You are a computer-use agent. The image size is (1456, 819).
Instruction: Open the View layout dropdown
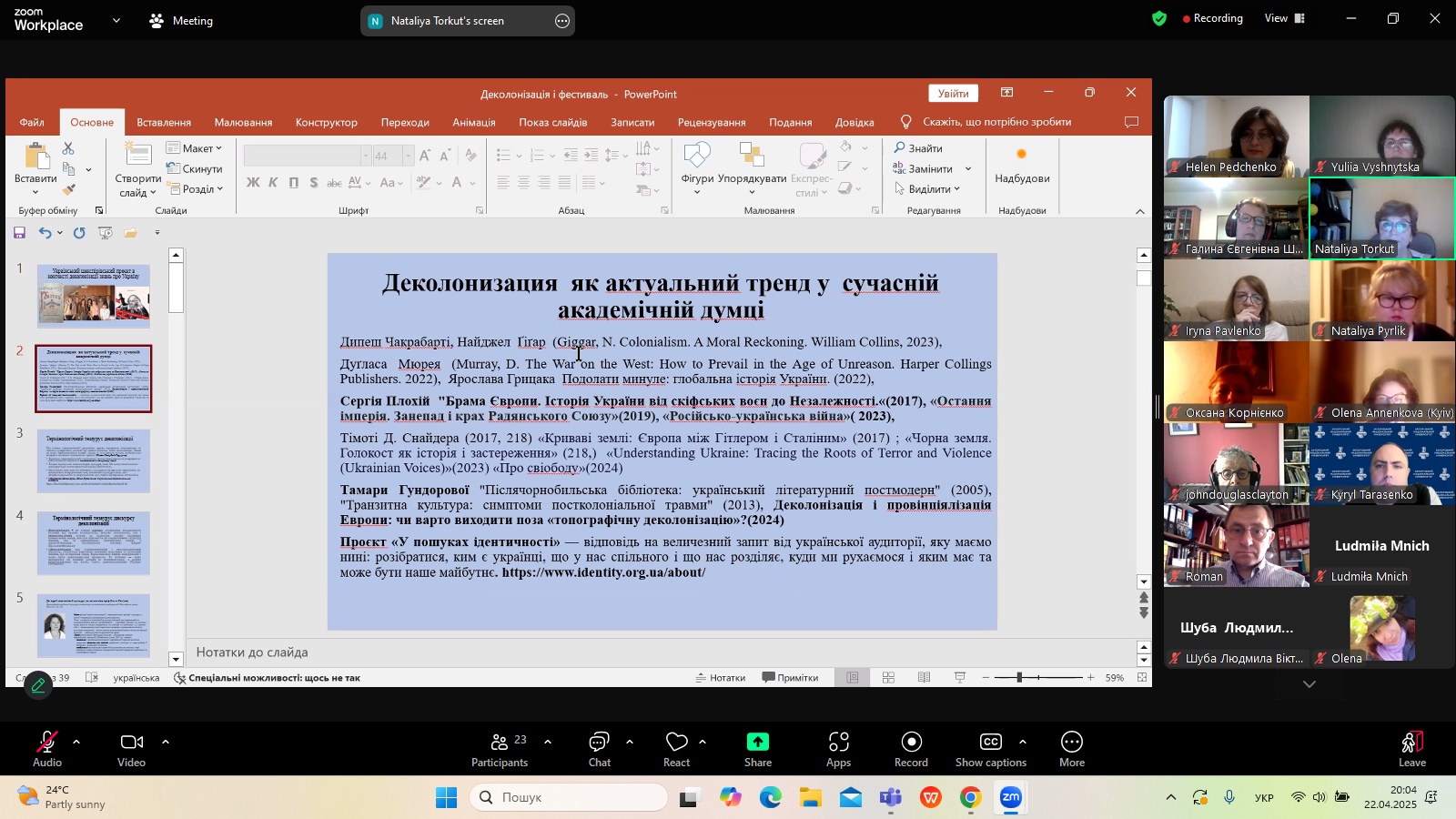[1284, 18]
